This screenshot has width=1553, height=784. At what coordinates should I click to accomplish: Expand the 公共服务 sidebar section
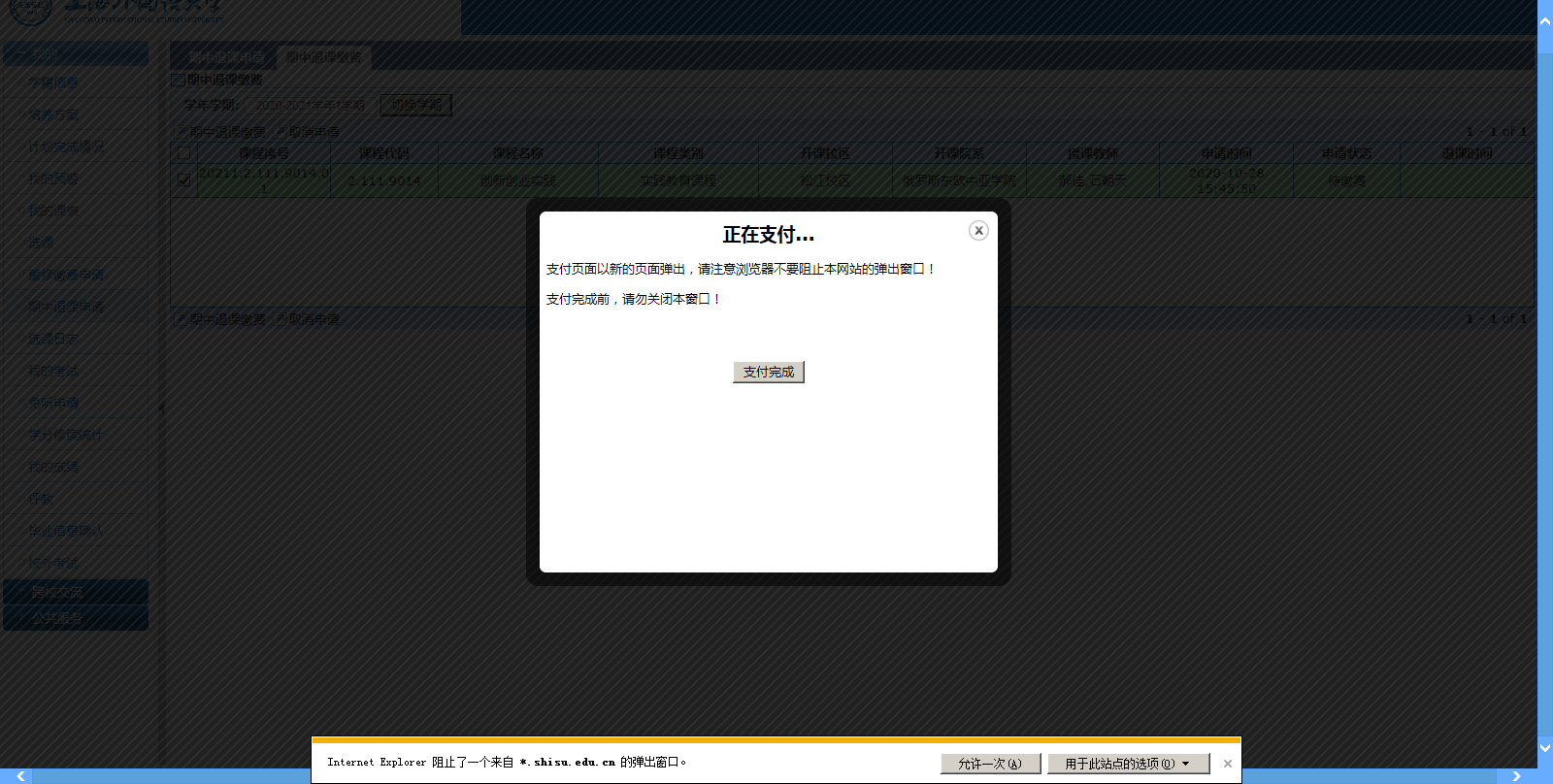click(x=76, y=618)
